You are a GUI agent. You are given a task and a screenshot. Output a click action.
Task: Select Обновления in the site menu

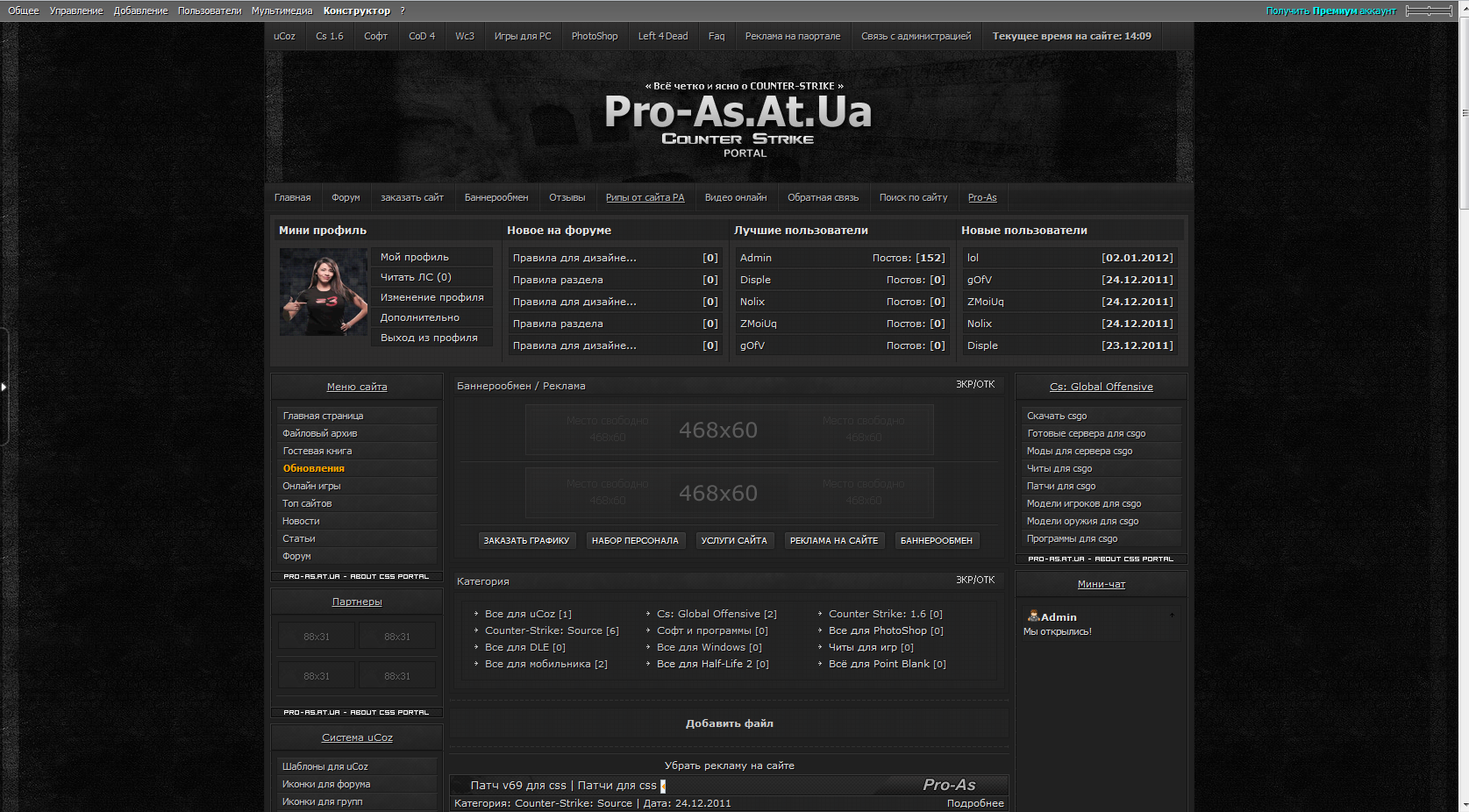pyautogui.click(x=313, y=468)
